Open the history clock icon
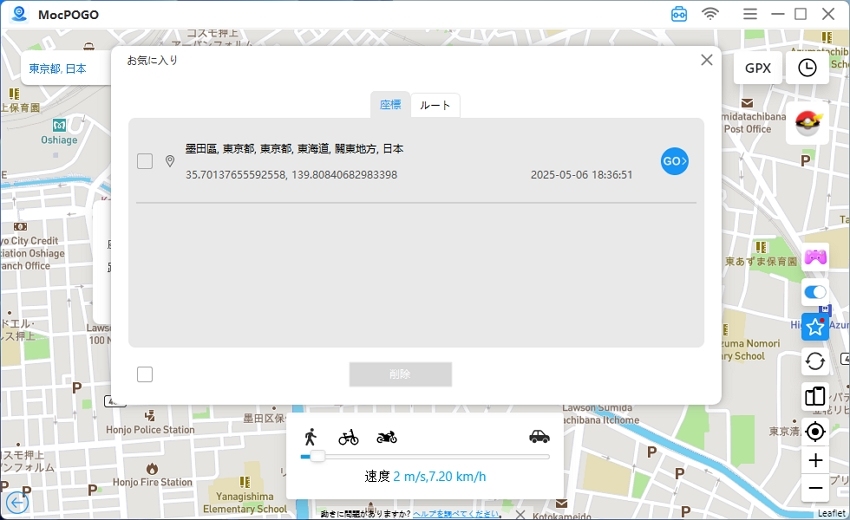Viewport: 850px width, 520px height. pyautogui.click(x=807, y=68)
